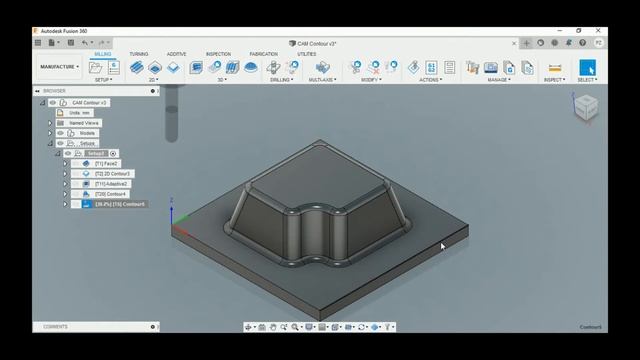Screen dimensions: 640x360
Task: Click the Post Process G1 G2 icon
Action: point(431,67)
